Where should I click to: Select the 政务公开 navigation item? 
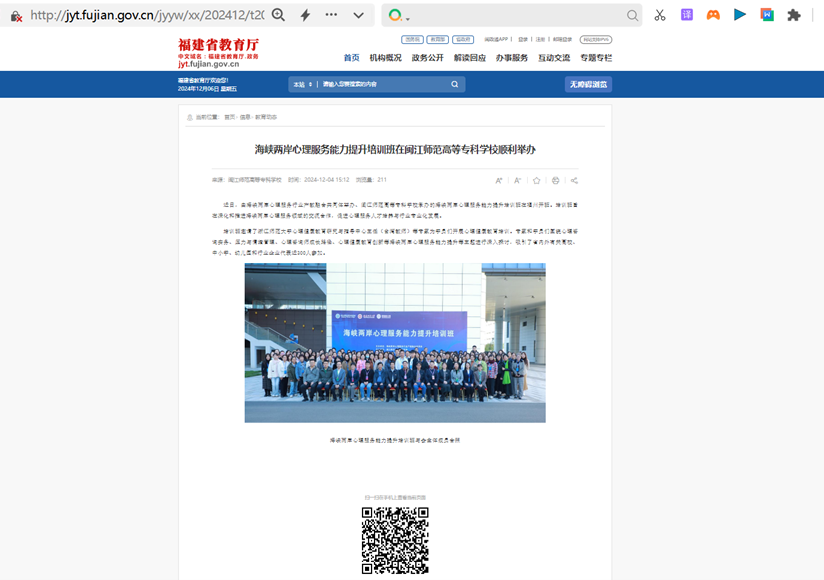point(427,58)
